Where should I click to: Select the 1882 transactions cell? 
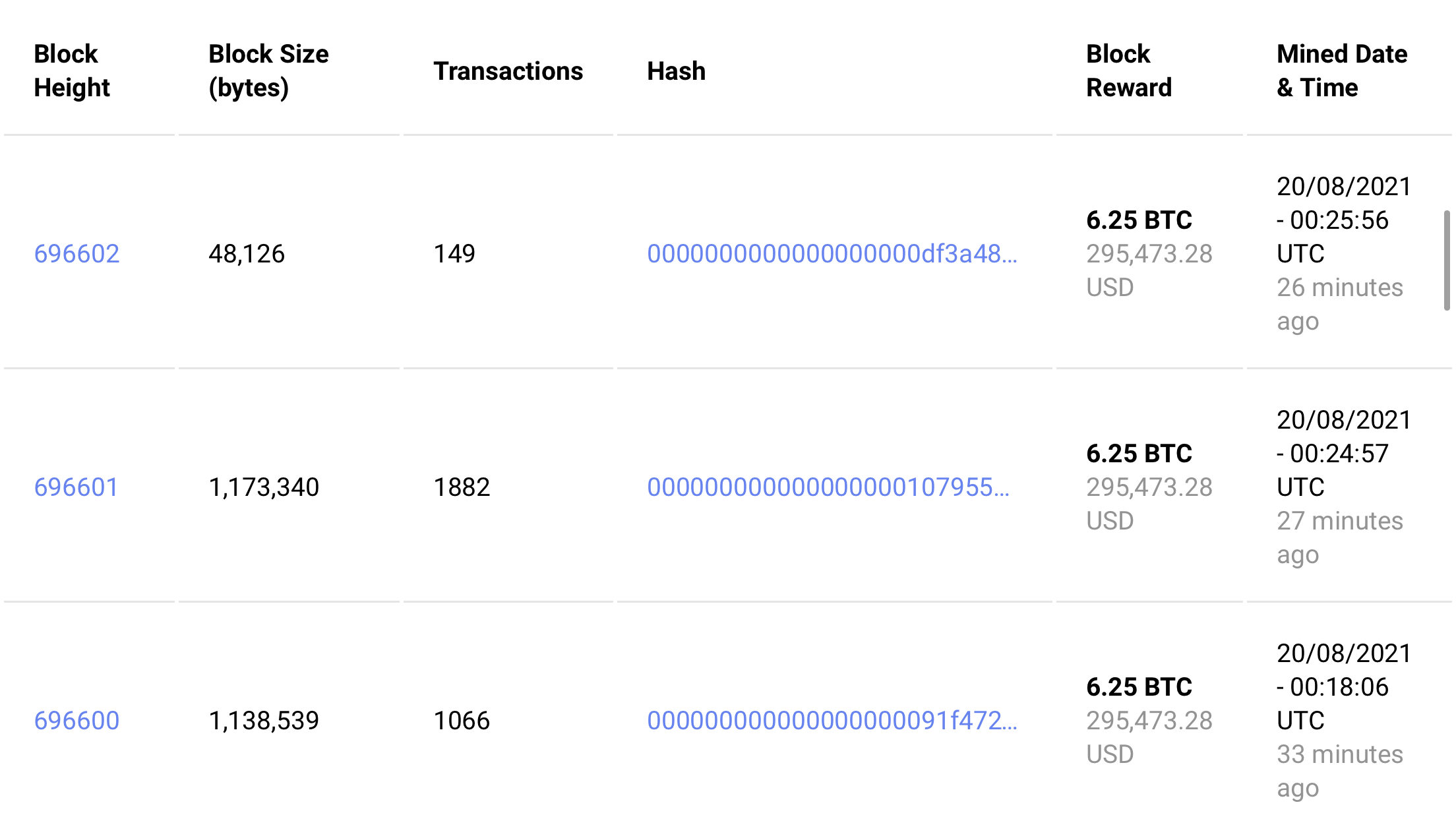coord(462,487)
